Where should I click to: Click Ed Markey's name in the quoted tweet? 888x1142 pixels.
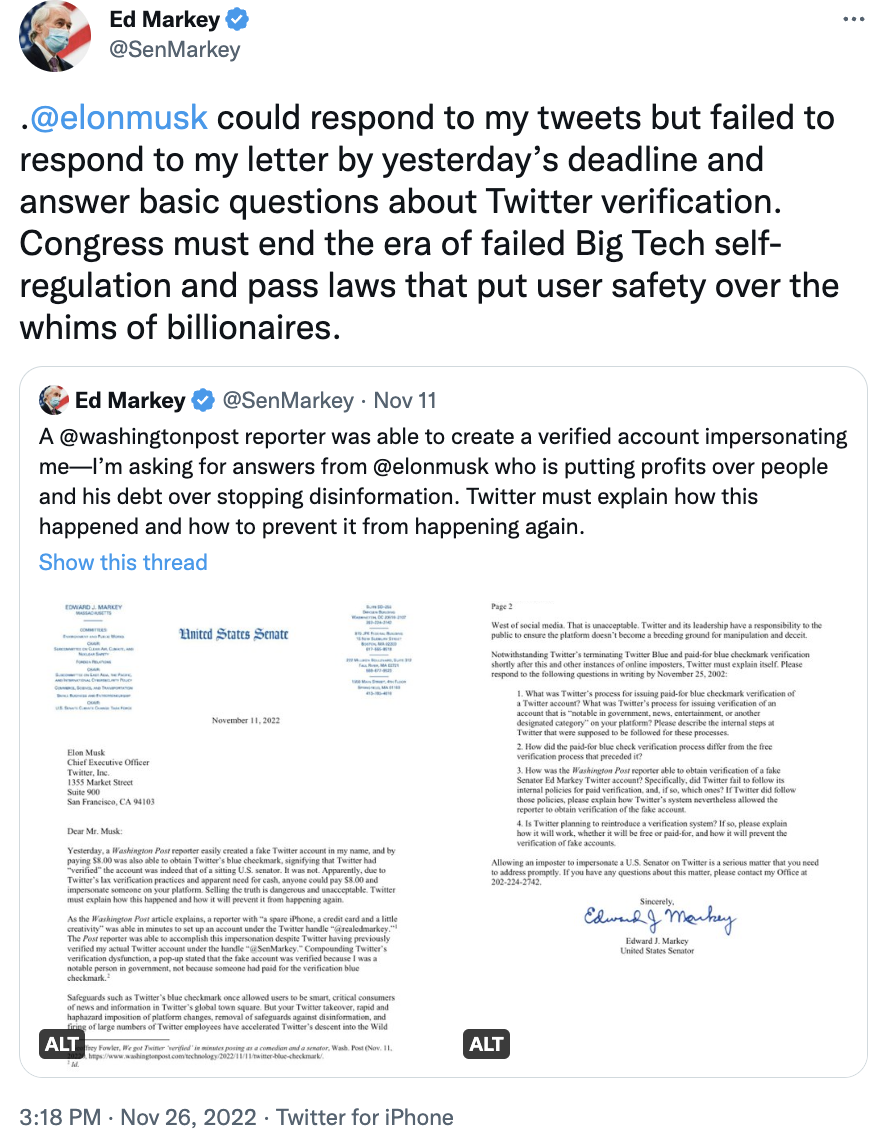[130, 400]
